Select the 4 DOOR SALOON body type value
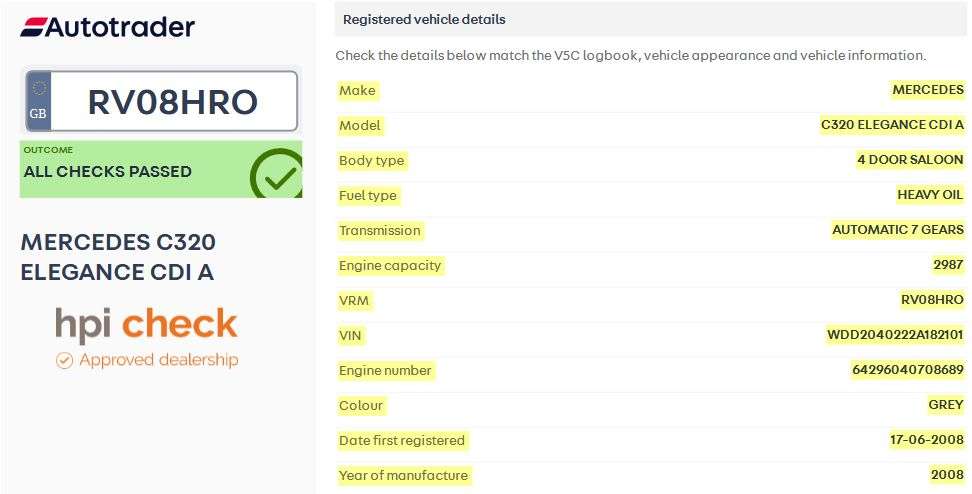The height and width of the screenshot is (494, 972). pyautogui.click(x=910, y=160)
